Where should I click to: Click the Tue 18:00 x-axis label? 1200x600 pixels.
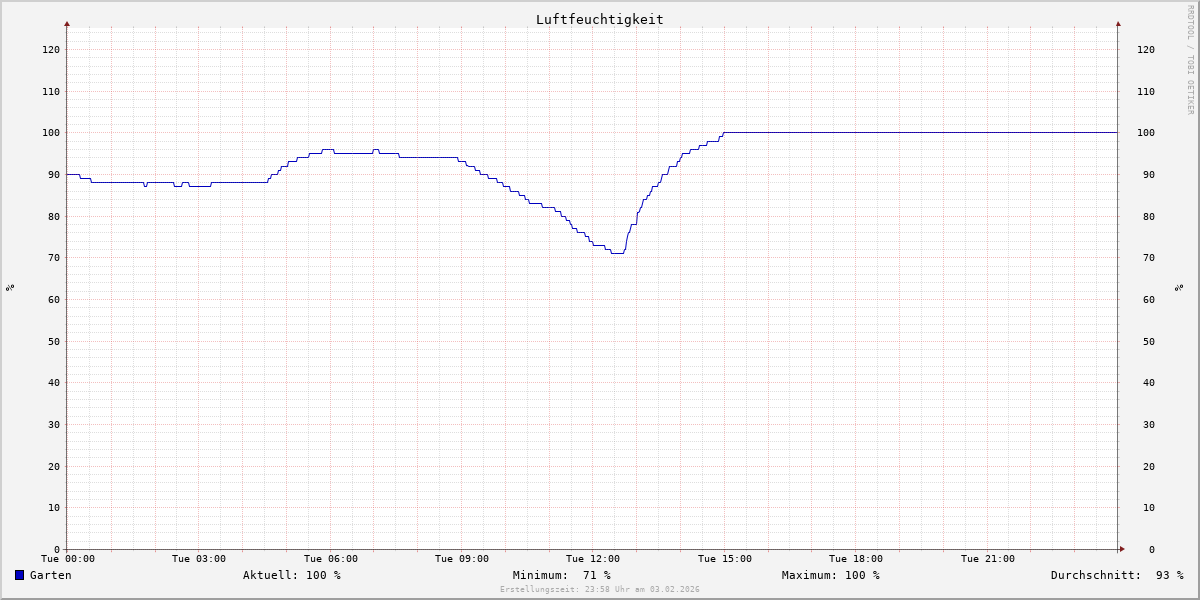pos(855,559)
